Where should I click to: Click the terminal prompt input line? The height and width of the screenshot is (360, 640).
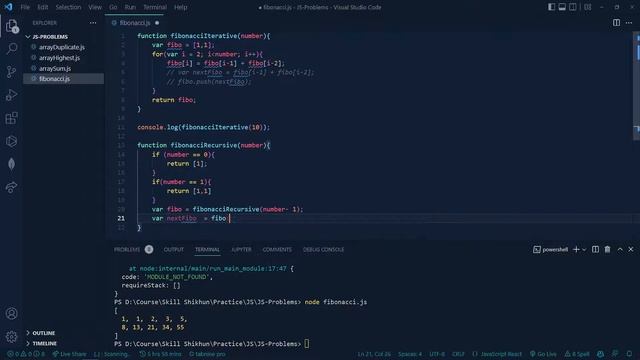[212, 344]
